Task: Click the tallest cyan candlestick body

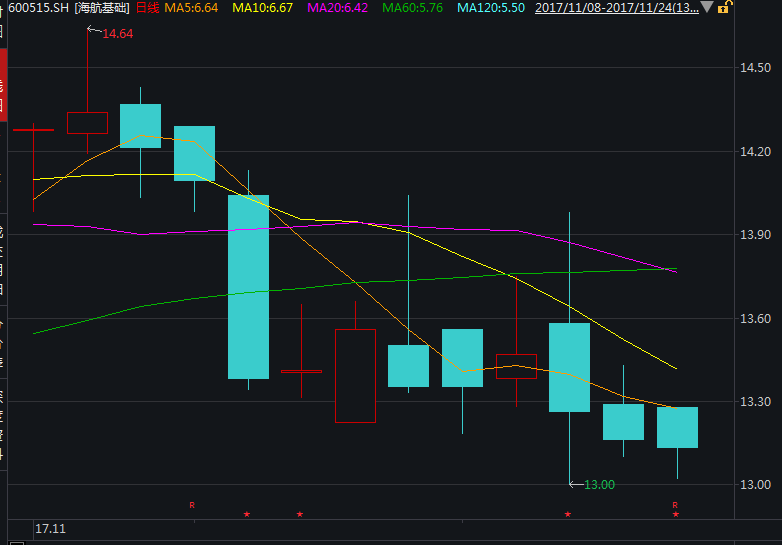Action: (248, 287)
